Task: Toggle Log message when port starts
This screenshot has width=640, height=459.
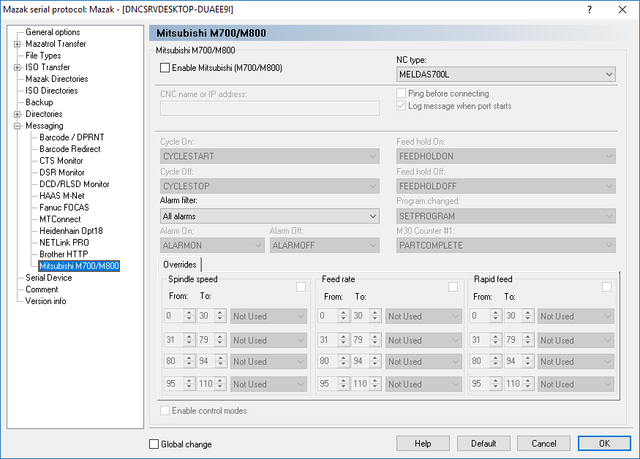Action: coord(401,106)
